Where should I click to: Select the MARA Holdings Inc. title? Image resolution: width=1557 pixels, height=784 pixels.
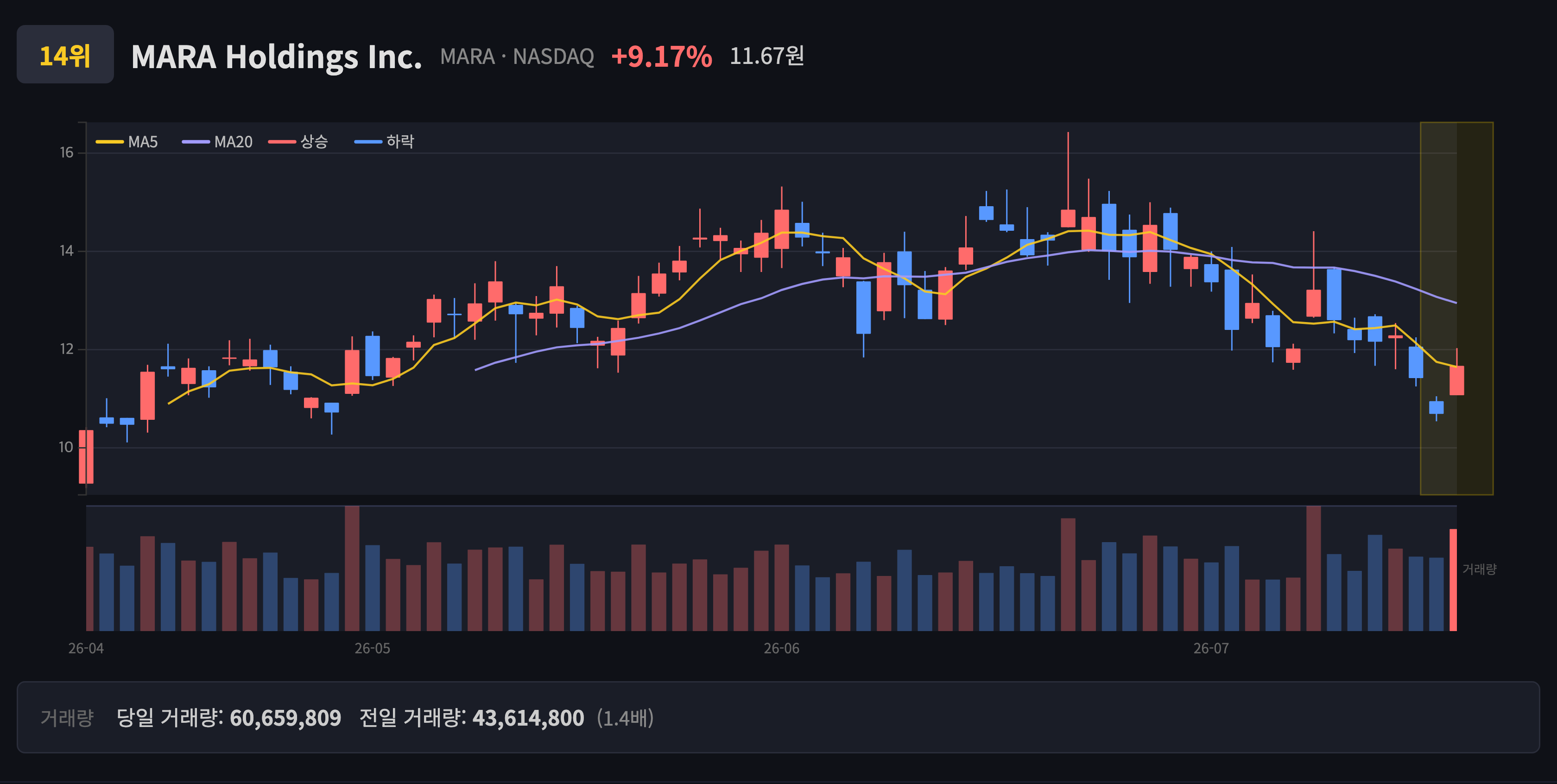[276, 57]
